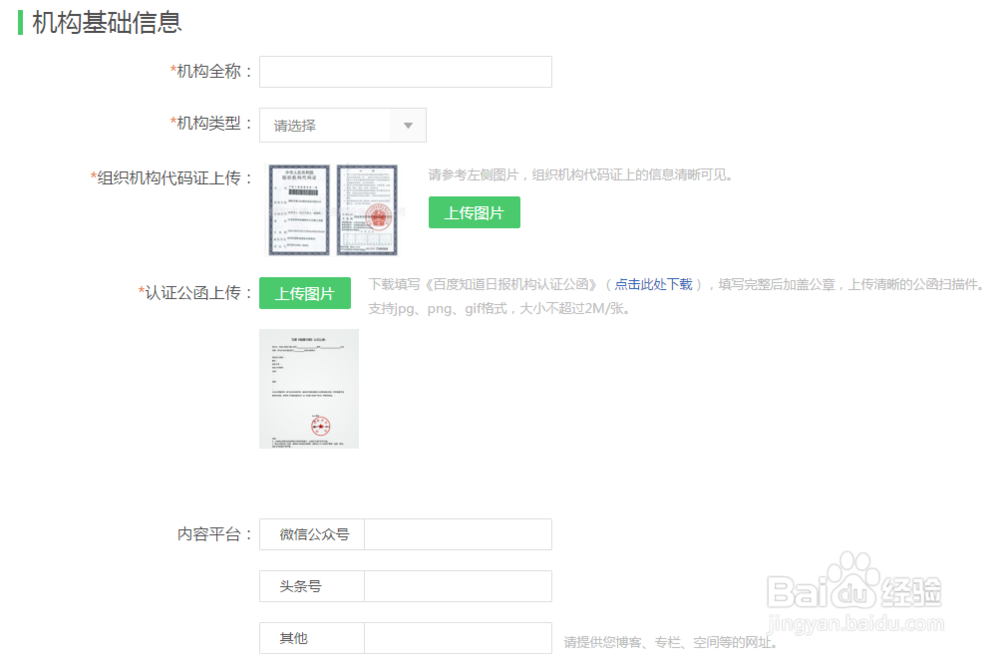Open the 点击此处下载 download link

point(657,282)
